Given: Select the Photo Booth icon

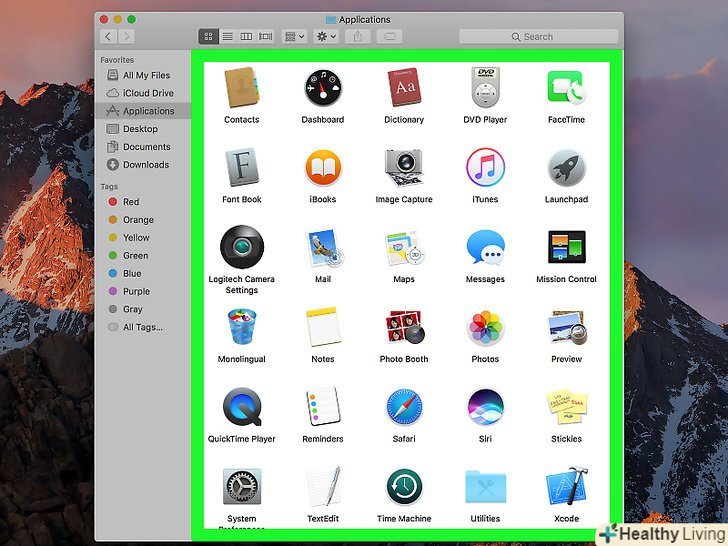Looking at the screenshot, I should [404, 327].
